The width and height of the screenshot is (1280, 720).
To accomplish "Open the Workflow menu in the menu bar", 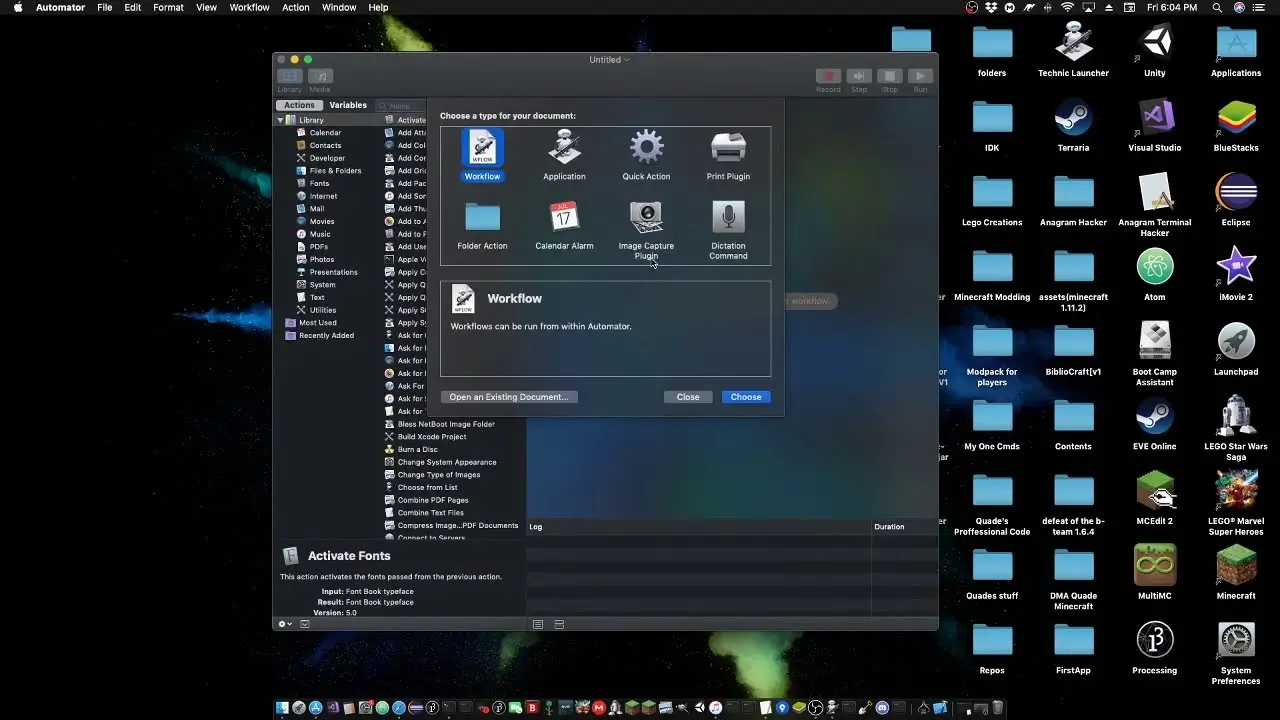I will tap(248, 7).
